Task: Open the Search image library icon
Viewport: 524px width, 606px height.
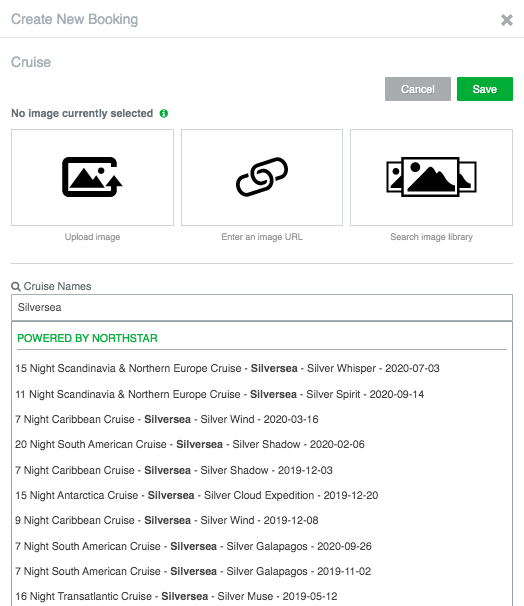Action: tap(431, 177)
